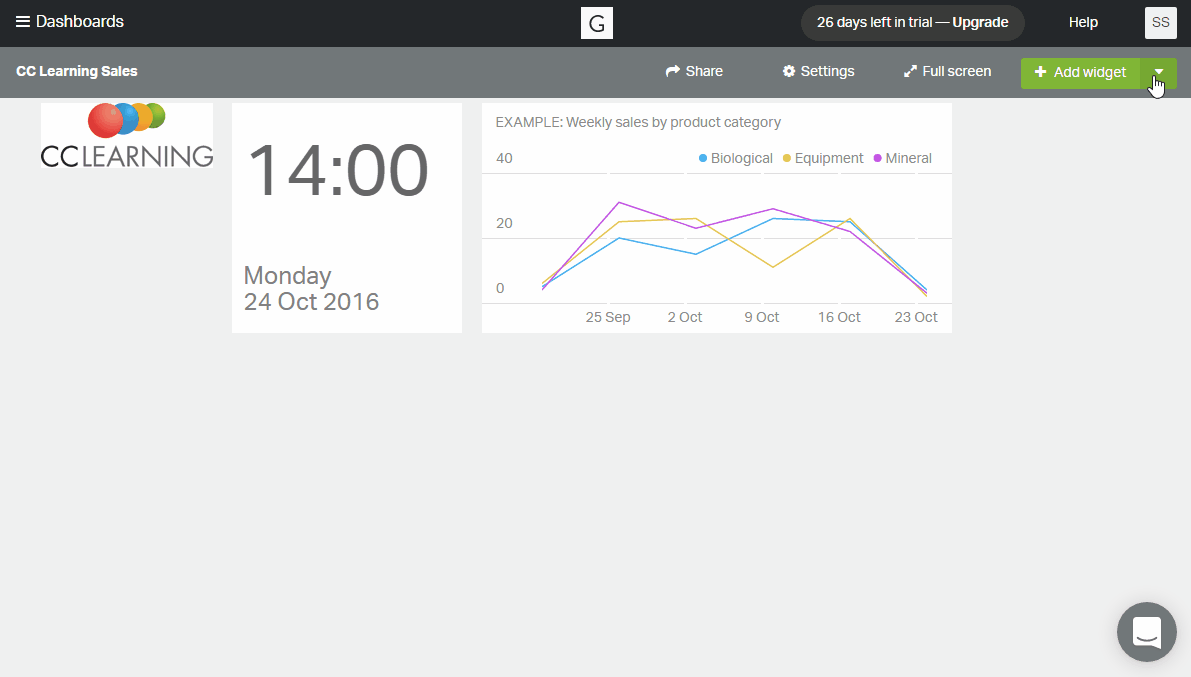
Task: Click the Geckoboard G logo
Action: click(597, 23)
